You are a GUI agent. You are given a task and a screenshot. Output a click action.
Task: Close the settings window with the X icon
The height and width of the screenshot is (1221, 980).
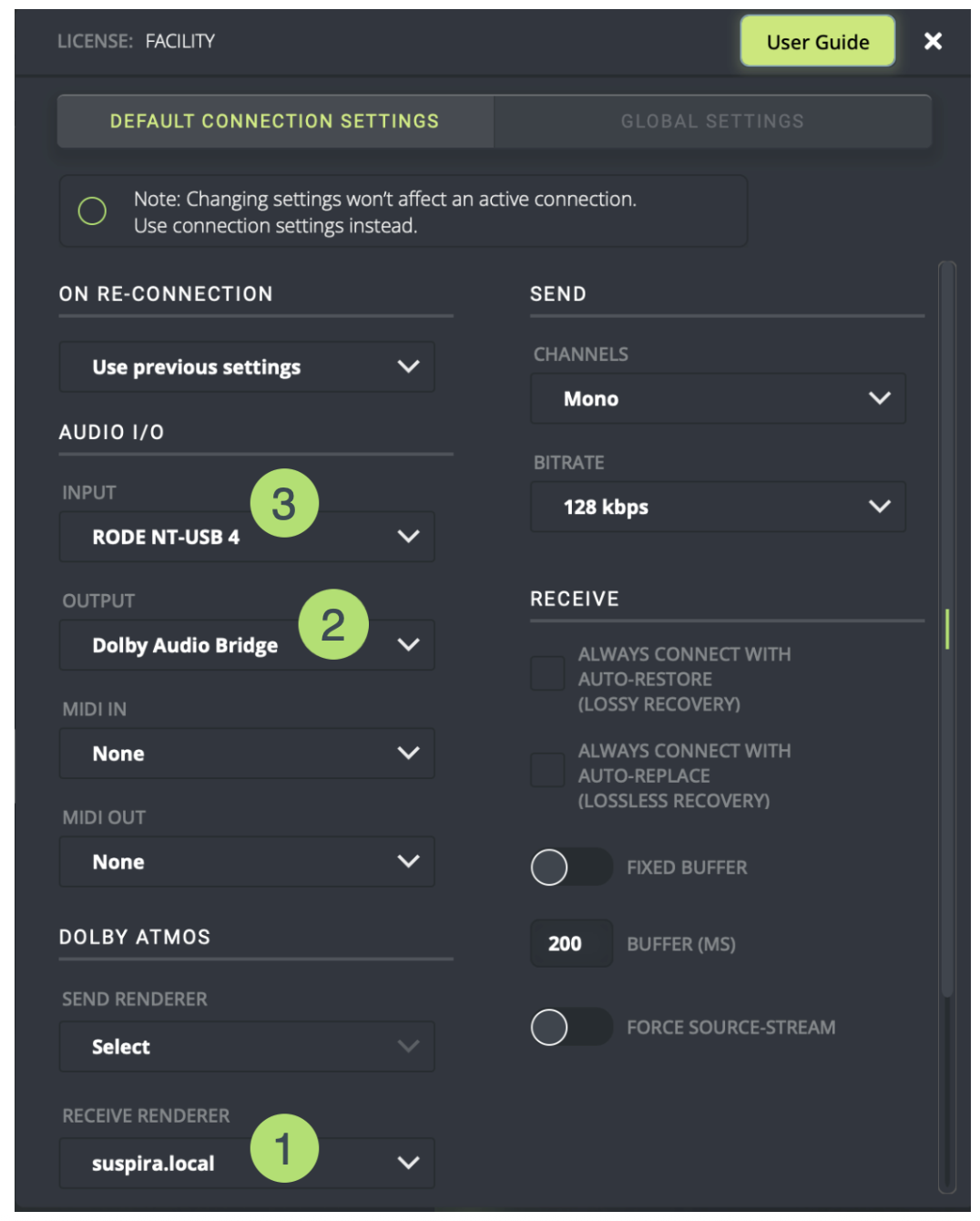933,41
